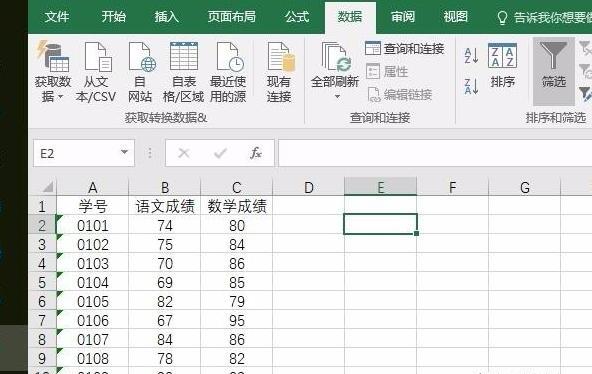
Task: Click the 告诉我你想要做什么 search box
Action: pos(544,17)
